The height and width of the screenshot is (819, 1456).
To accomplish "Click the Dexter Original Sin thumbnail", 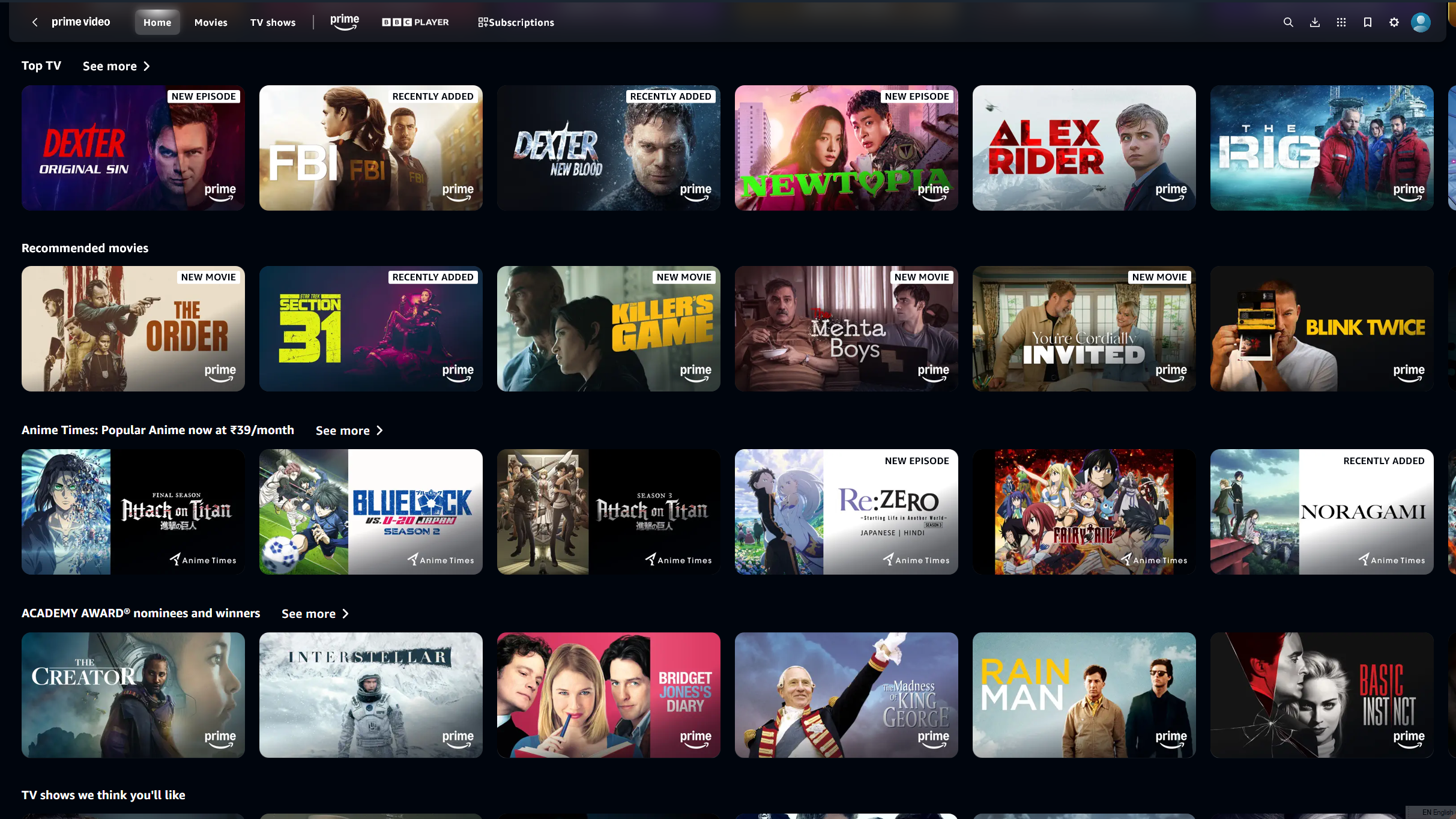I will click(x=133, y=148).
